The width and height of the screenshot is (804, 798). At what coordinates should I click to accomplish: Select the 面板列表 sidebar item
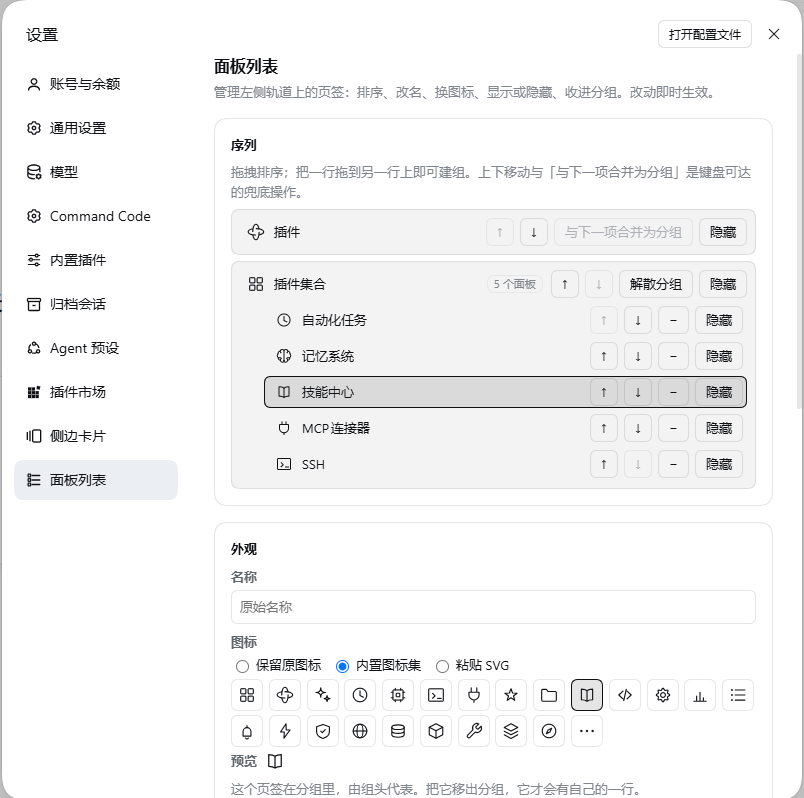click(x=96, y=480)
